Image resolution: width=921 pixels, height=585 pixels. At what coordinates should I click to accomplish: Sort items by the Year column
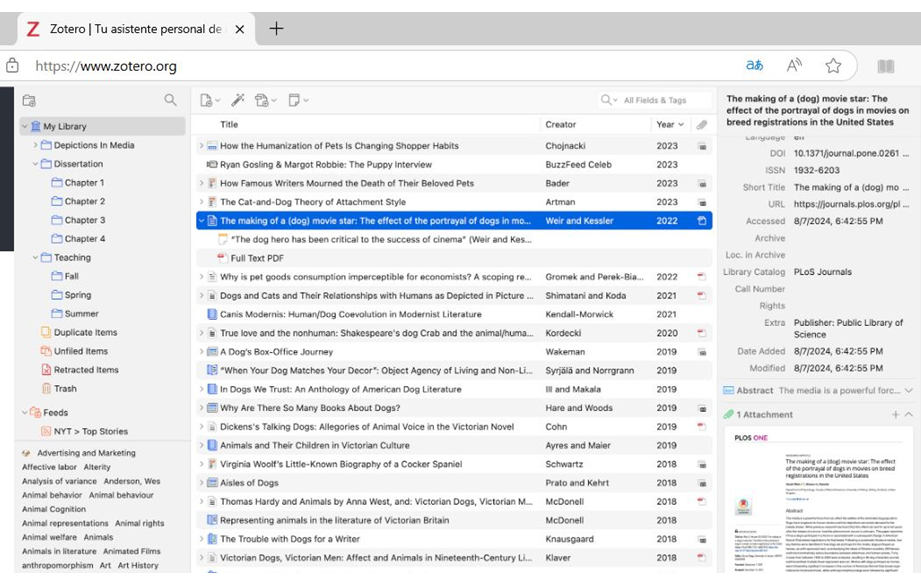click(666, 125)
